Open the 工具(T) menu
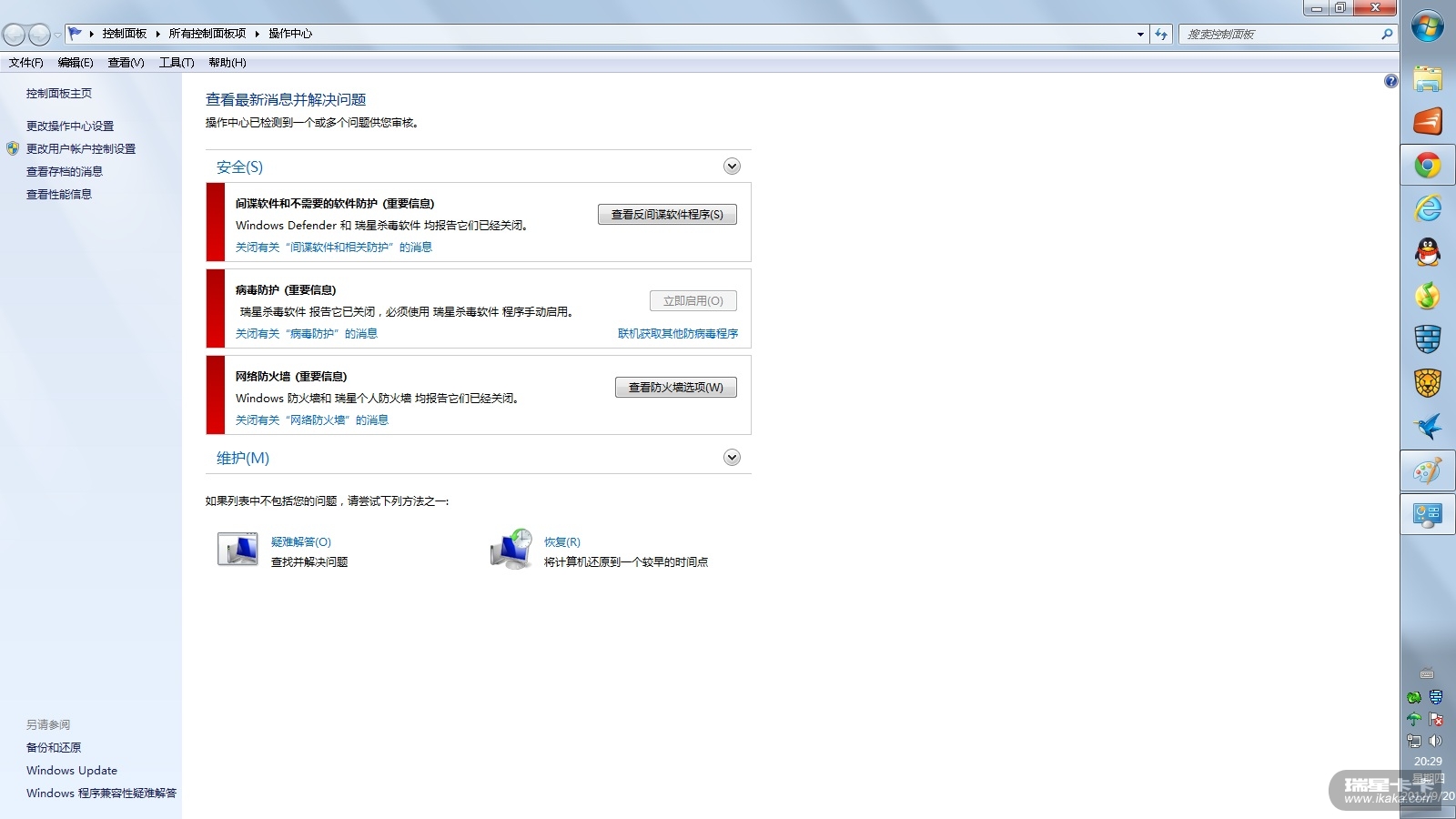 [177, 63]
